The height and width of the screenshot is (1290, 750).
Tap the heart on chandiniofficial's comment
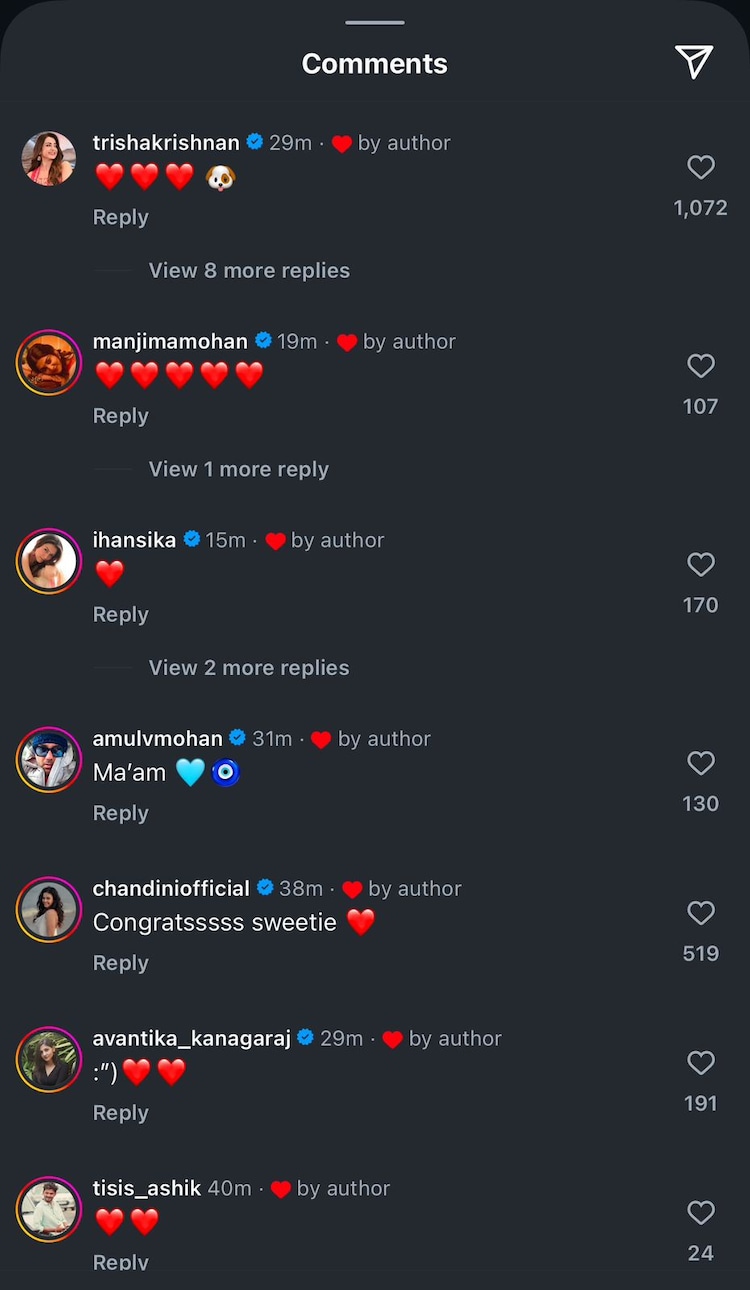[x=701, y=913]
